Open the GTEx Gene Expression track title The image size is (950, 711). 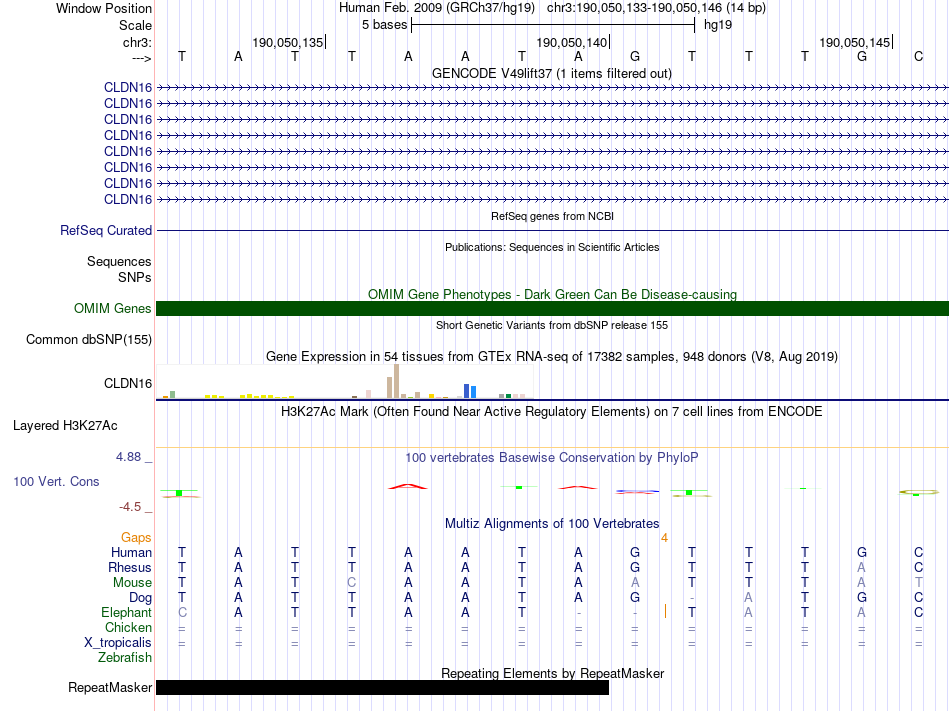click(x=552, y=357)
